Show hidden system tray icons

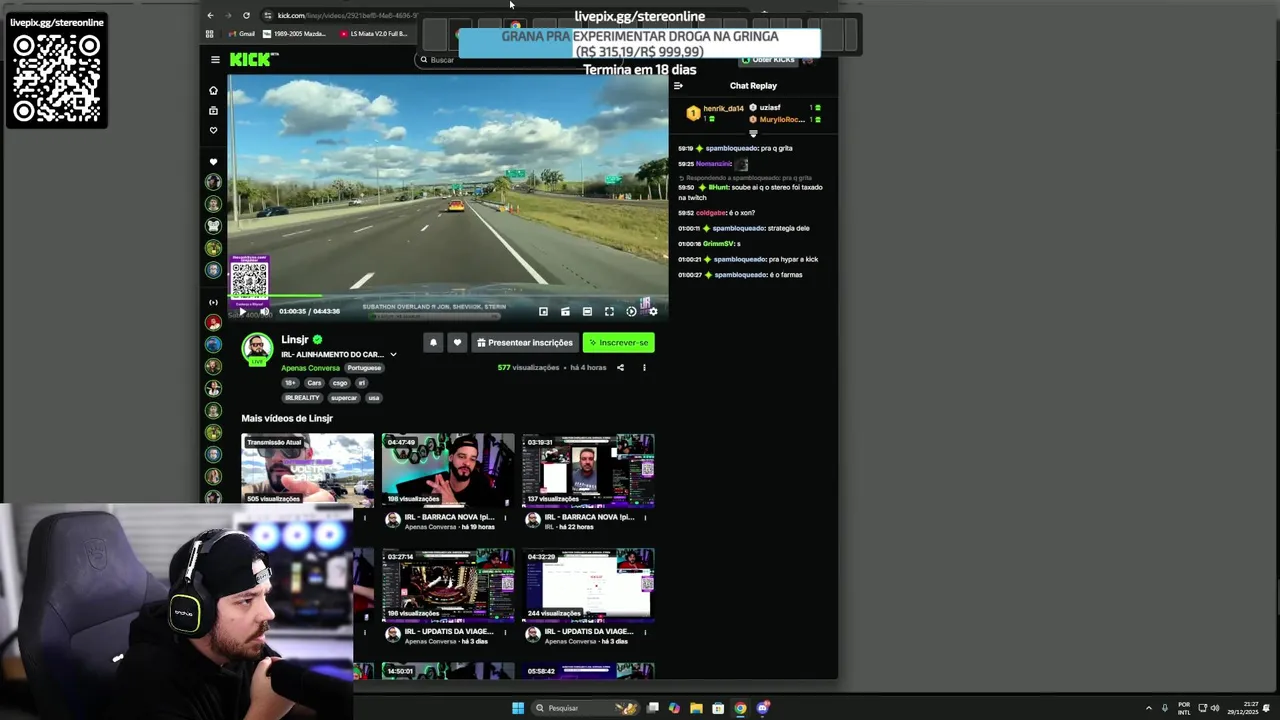1150,708
